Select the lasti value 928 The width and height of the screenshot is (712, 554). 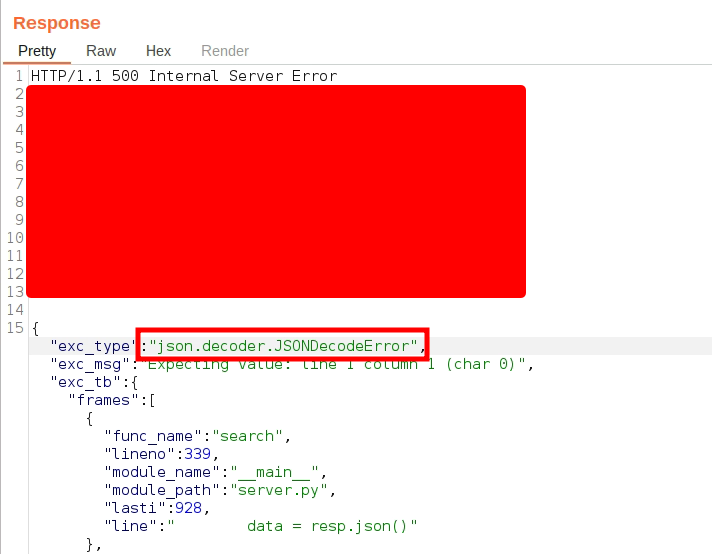click(188, 508)
